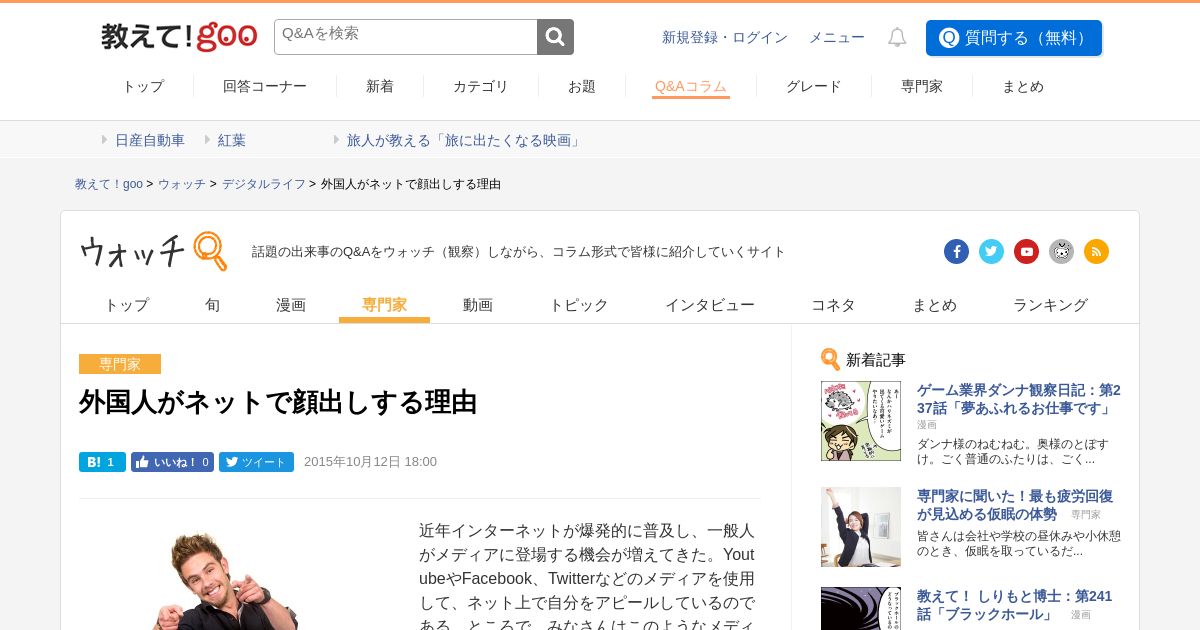Viewport: 1200px width, 630px height.
Task: Open article 教えて！しりもと博士：第241話
Action: click(1015, 605)
